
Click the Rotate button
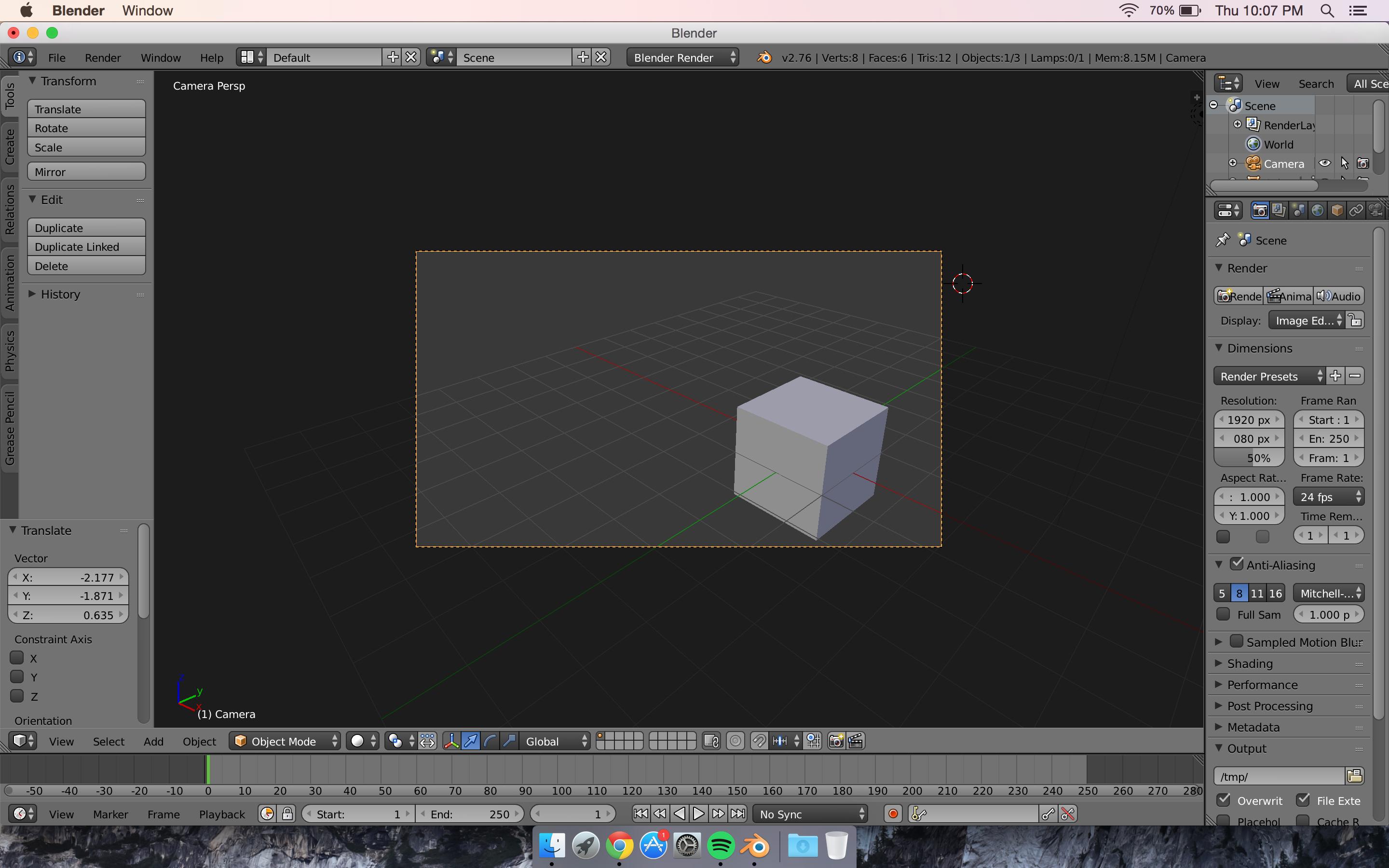(86, 128)
